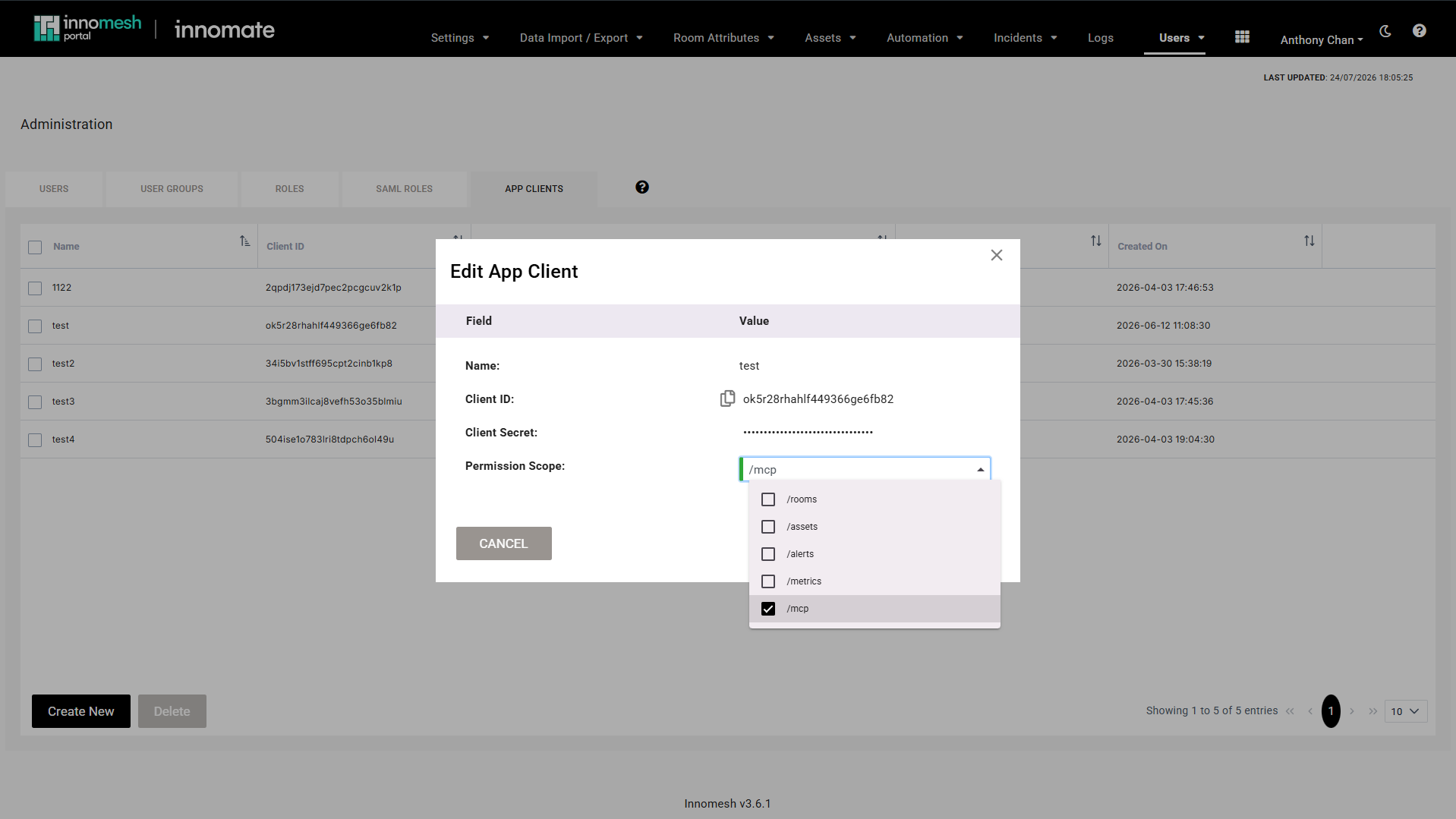Viewport: 1456px width, 819px height.
Task: Open the Settings menu
Action: pyautogui.click(x=460, y=37)
